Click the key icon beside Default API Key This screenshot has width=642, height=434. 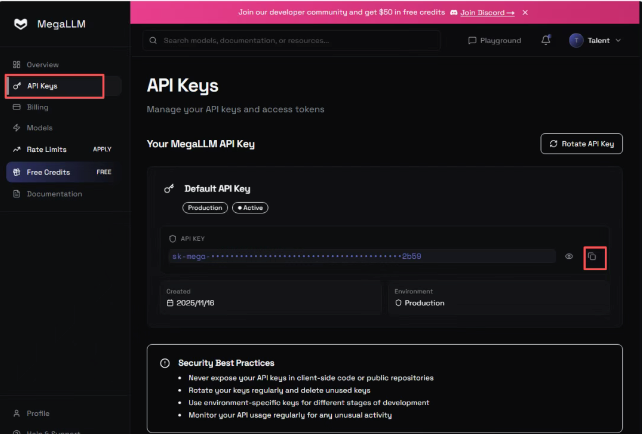(x=169, y=189)
